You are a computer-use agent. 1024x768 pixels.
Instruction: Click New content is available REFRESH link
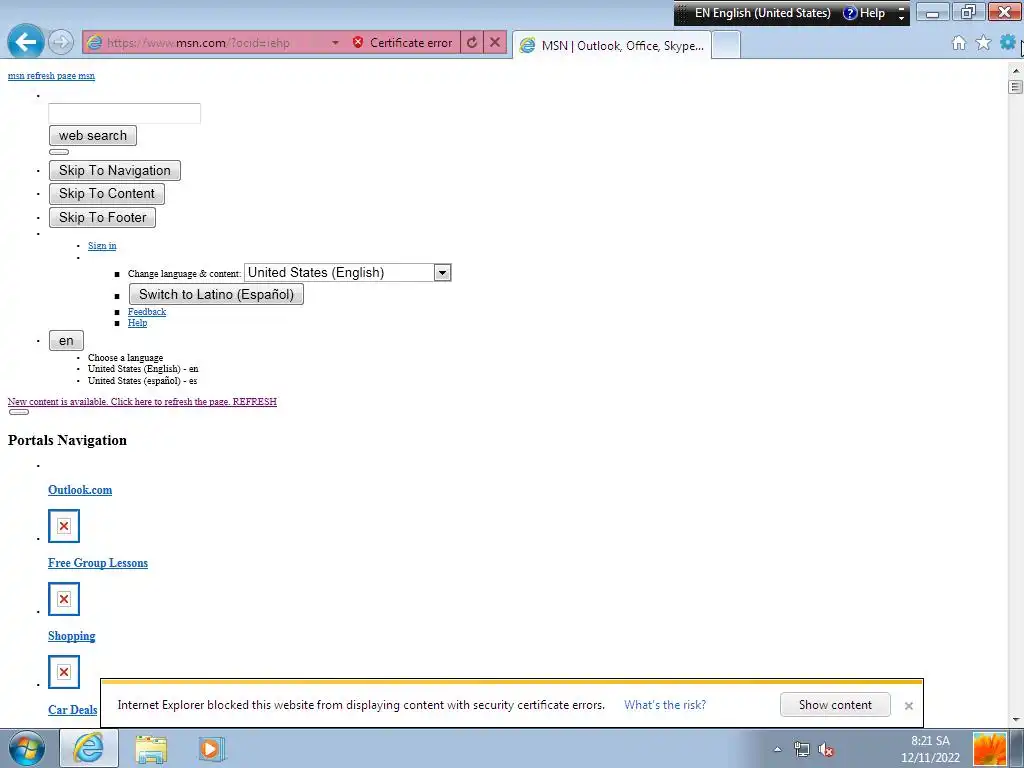coord(142,402)
